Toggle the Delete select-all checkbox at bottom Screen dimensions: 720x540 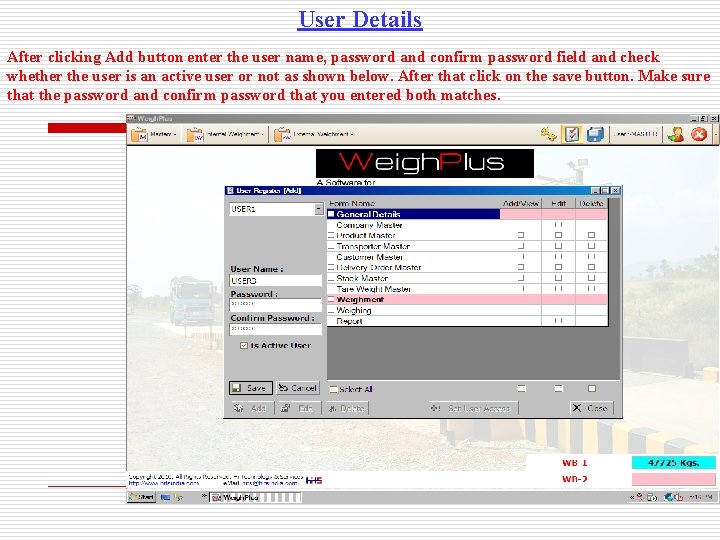tap(591, 388)
